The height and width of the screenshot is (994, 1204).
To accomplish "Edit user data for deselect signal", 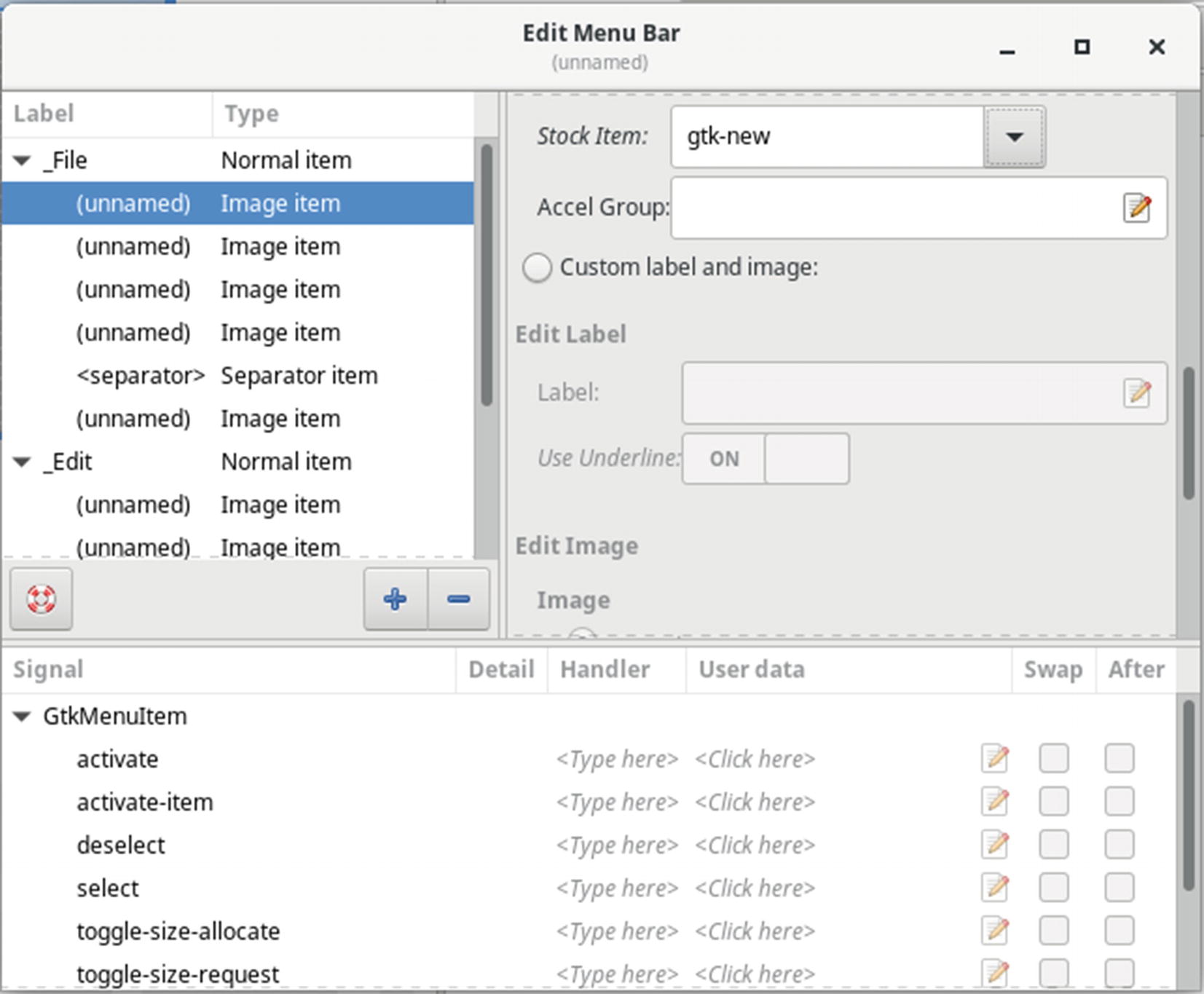I will click(x=995, y=845).
